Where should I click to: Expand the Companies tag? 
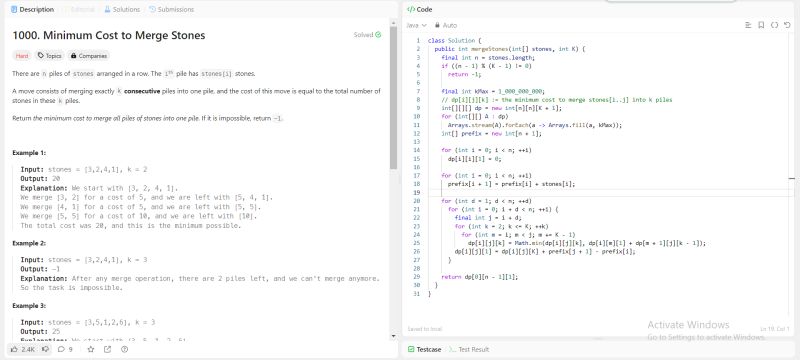(x=89, y=56)
